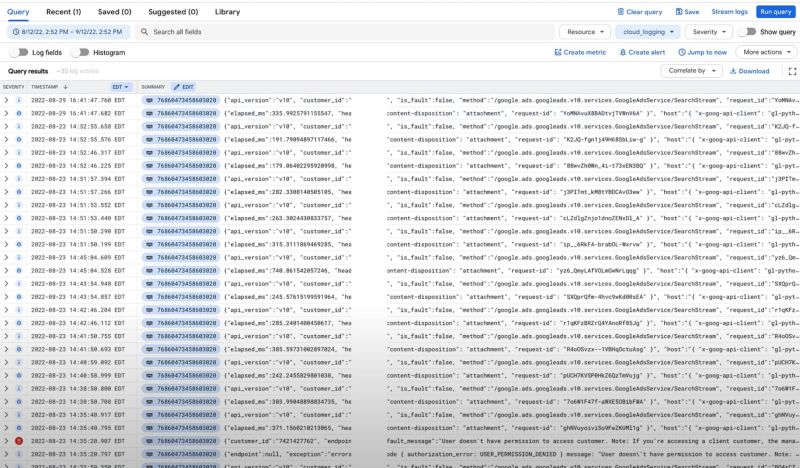
Task: Expand log entry at 16:41:47.760
Action: tap(6, 100)
